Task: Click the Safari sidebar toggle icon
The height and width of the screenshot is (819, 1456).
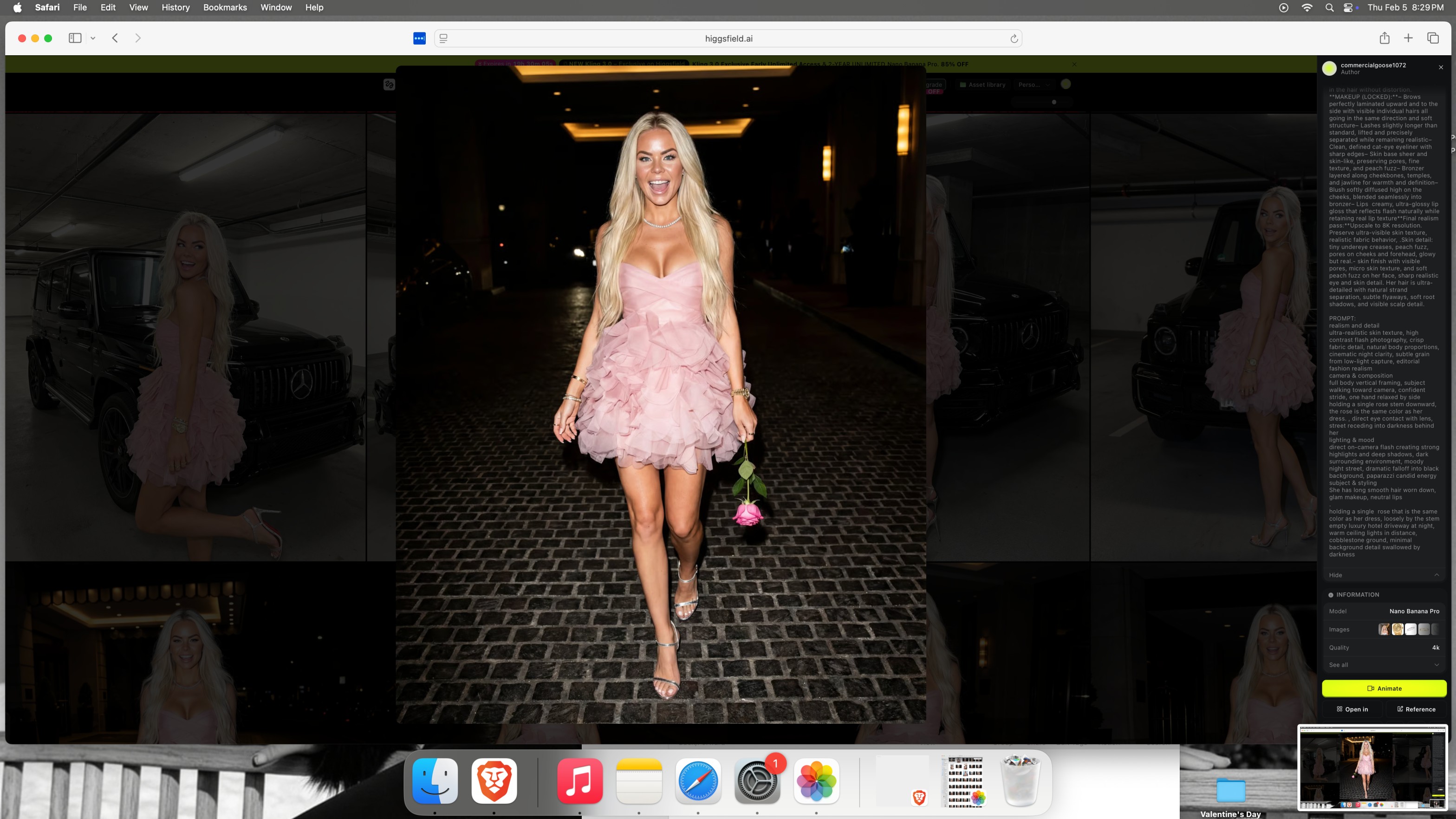Action: 75,38
